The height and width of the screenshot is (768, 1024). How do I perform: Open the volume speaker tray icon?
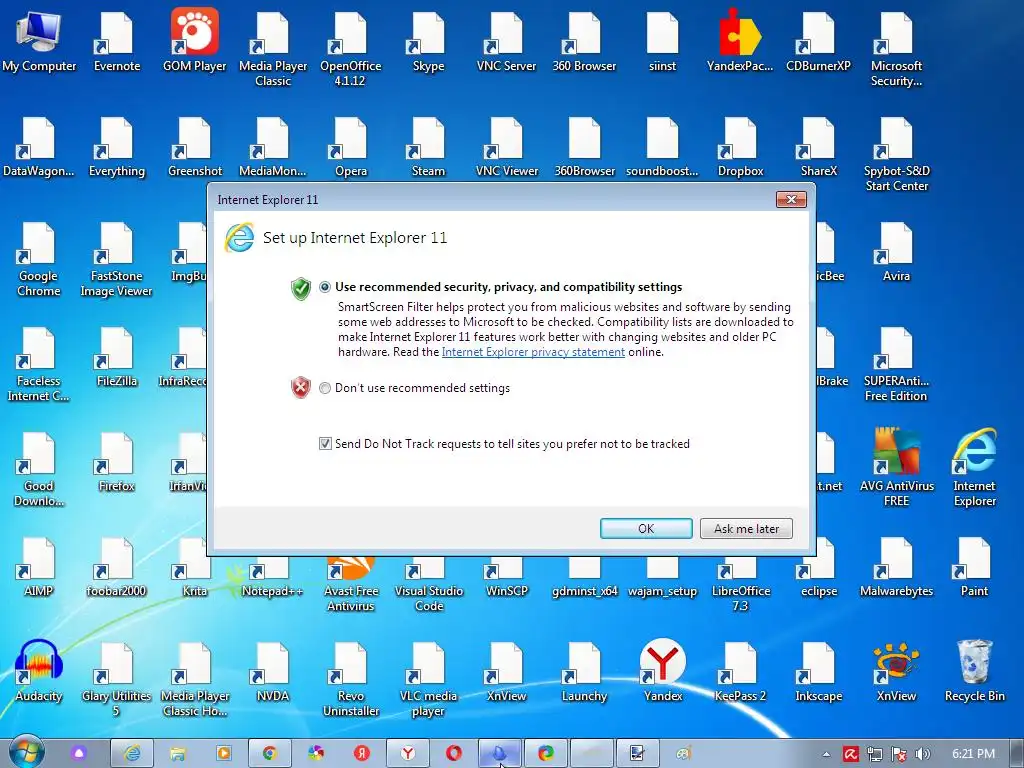[923, 754]
